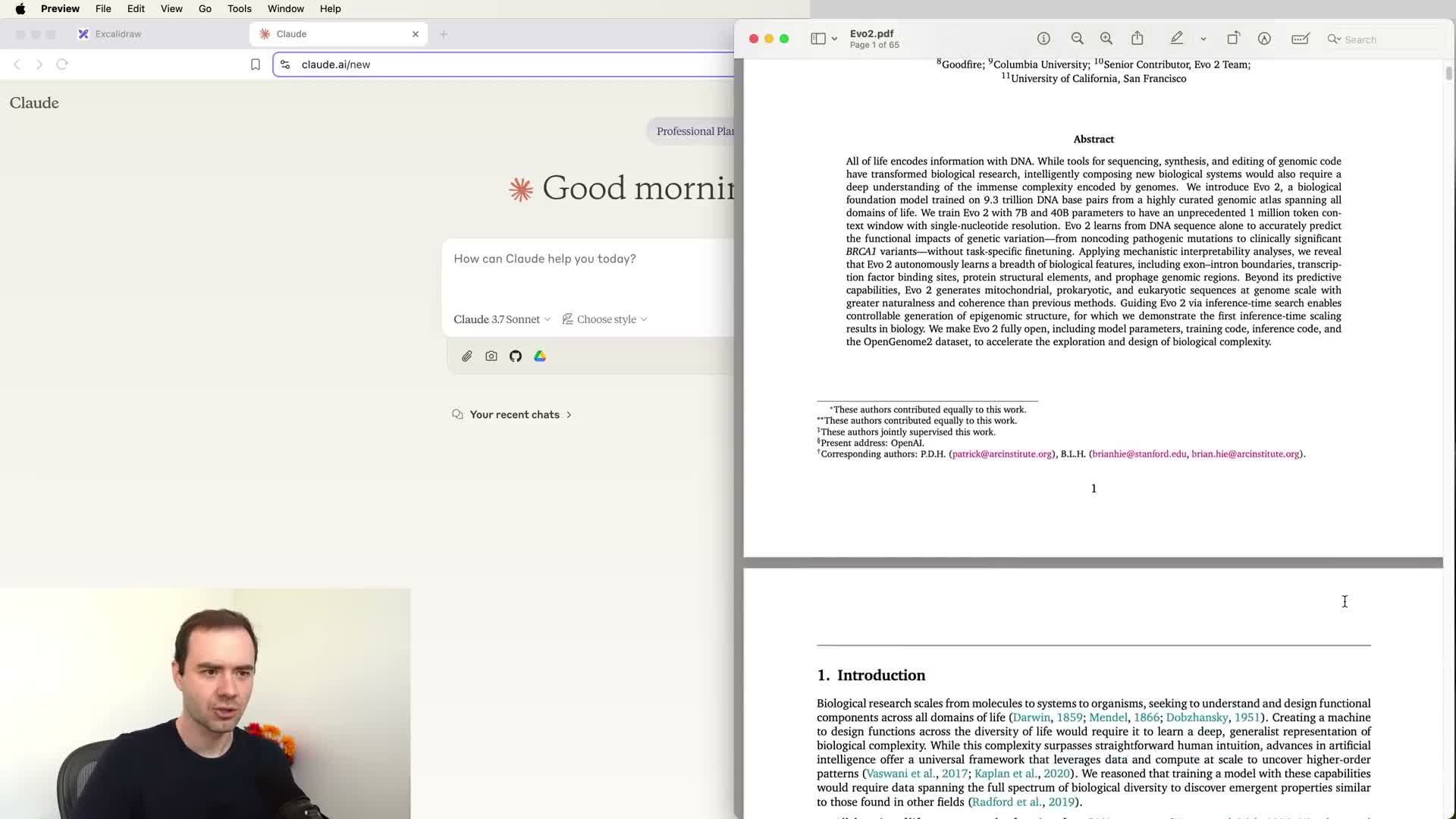Zoom in on the PDF
Viewport: 1456px width, 819px height.
1106,39
